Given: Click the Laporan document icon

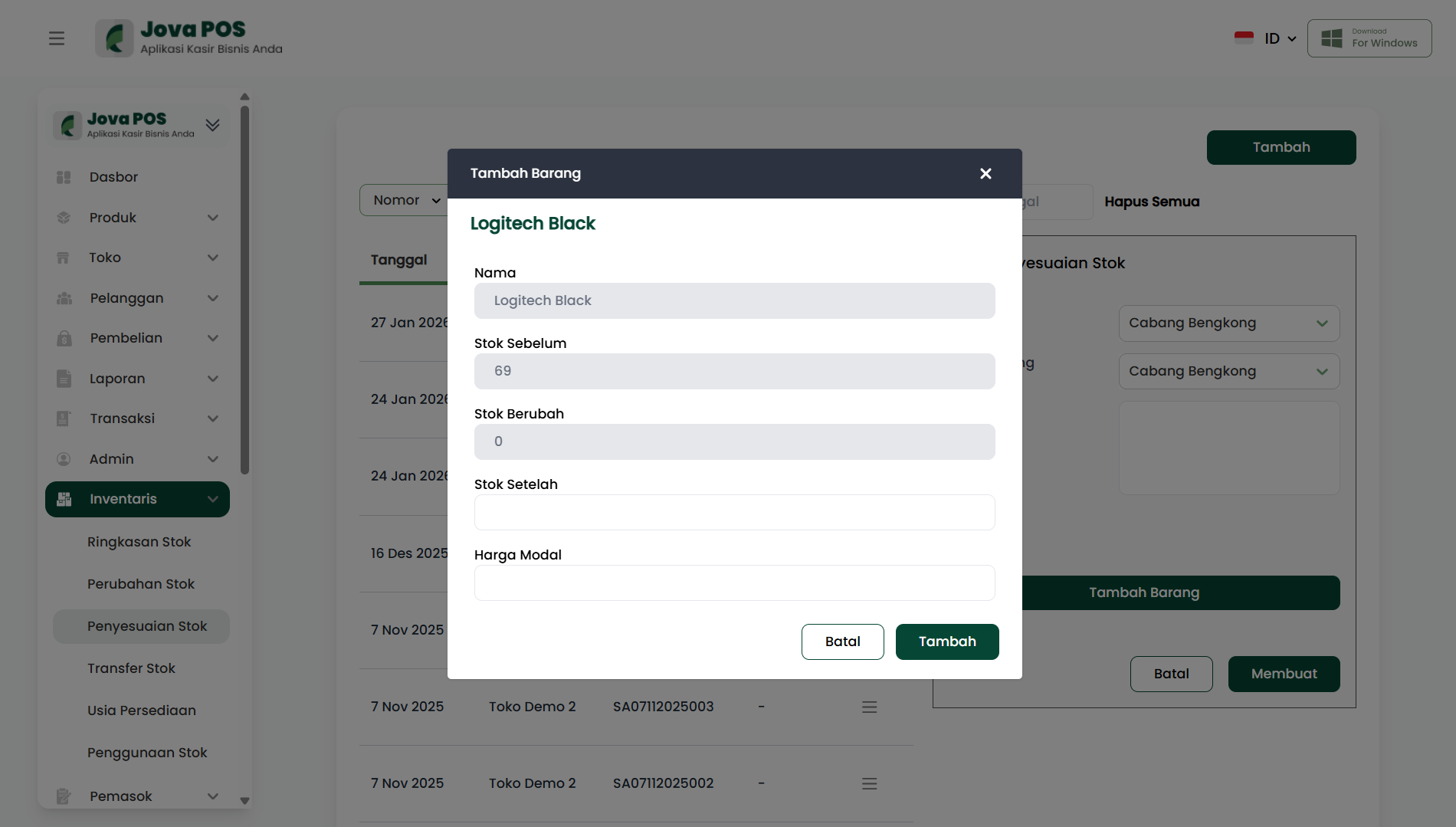Looking at the screenshot, I should pyautogui.click(x=64, y=379).
